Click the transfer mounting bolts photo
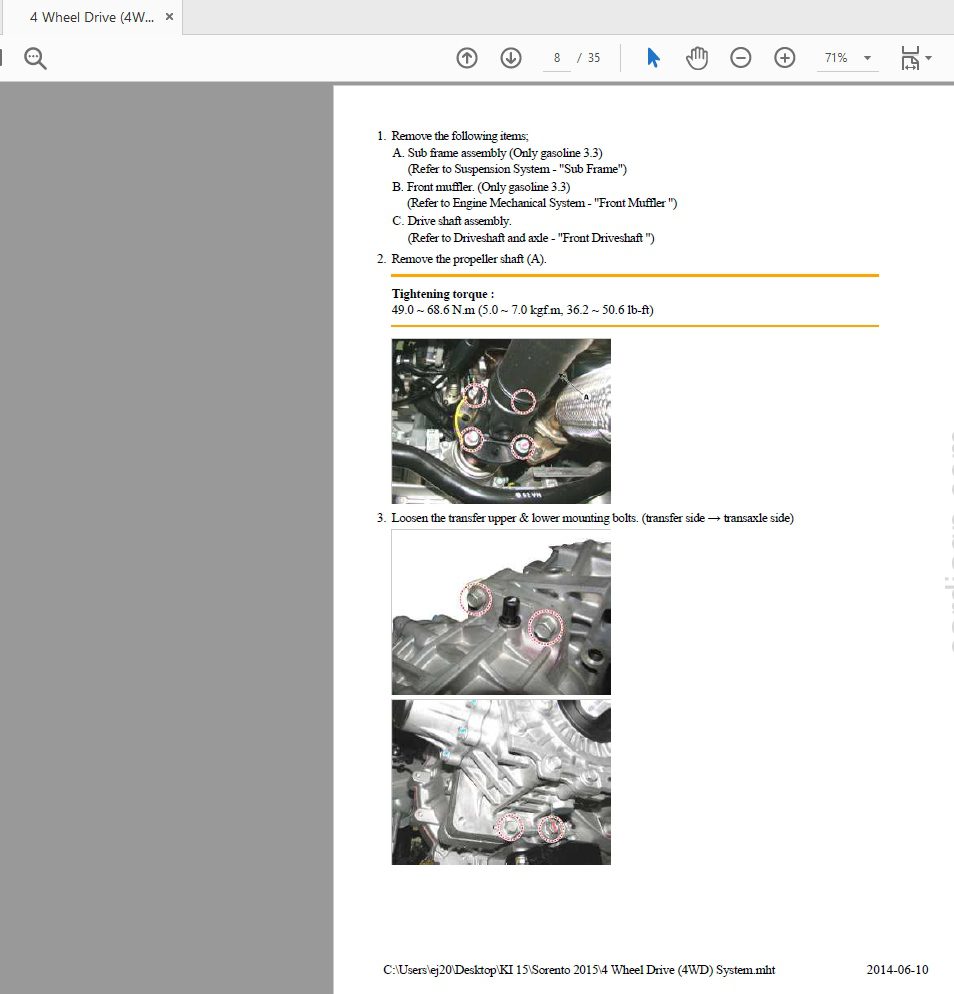 (500, 613)
